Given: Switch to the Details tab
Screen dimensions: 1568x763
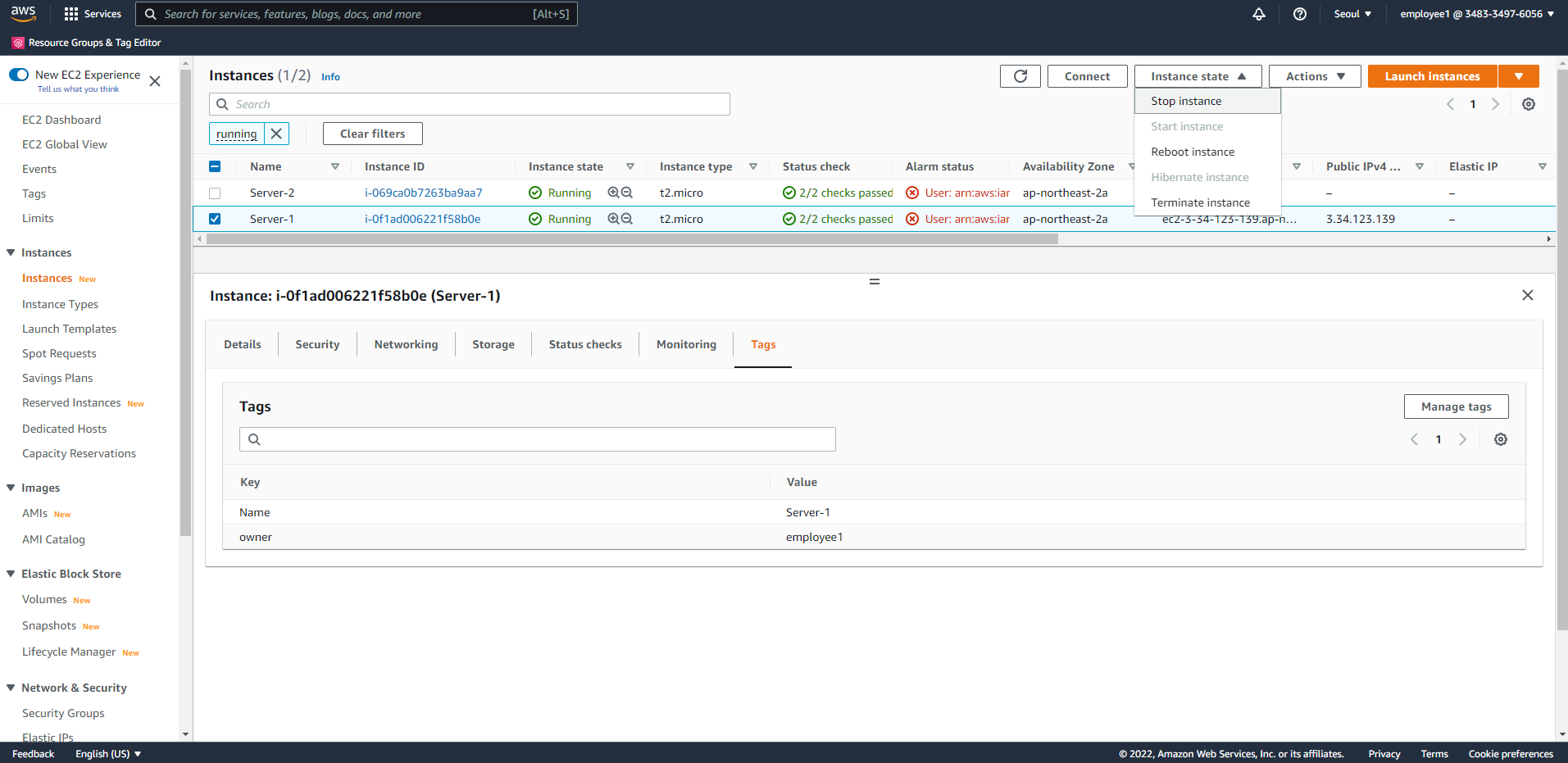Looking at the screenshot, I should click(x=243, y=344).
